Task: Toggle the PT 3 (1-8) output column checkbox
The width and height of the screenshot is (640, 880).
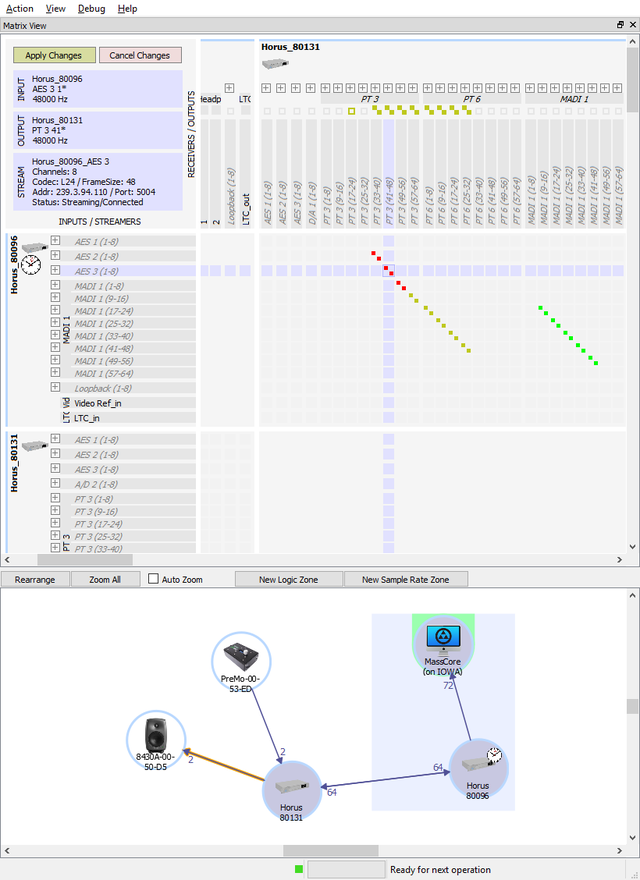Action: point(326,111)
